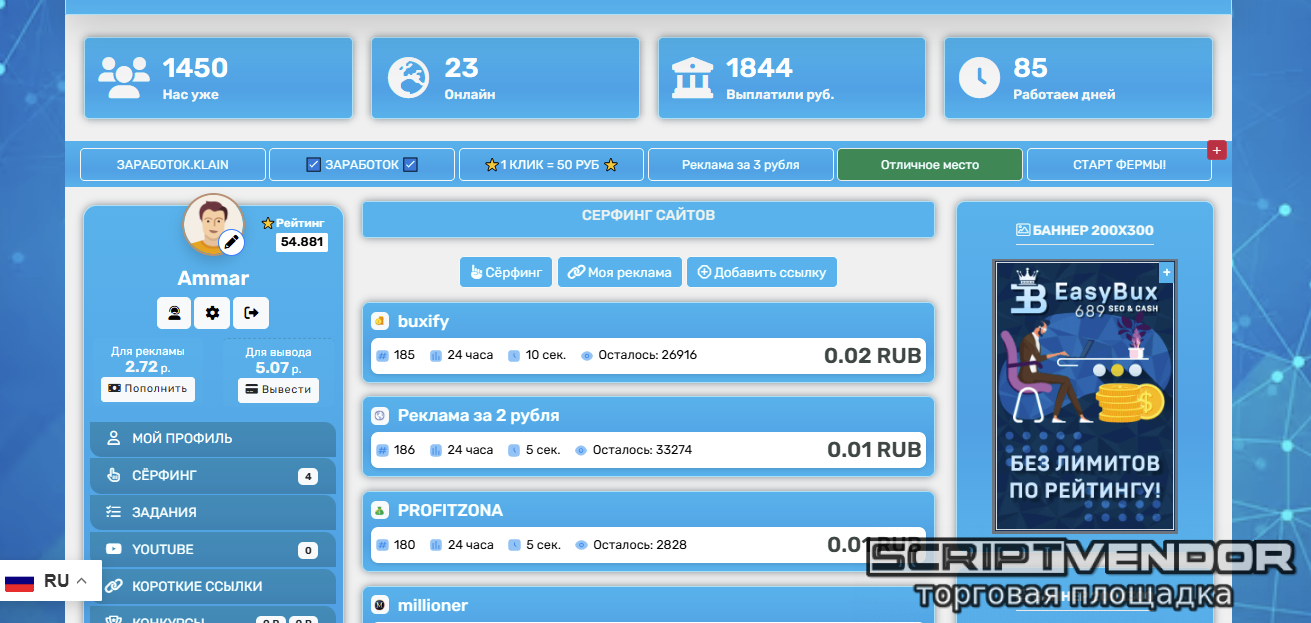Click the chart icon in the buxify row
The height and width of the screenshot is (623, 1311).
click(x=435, y=355)
